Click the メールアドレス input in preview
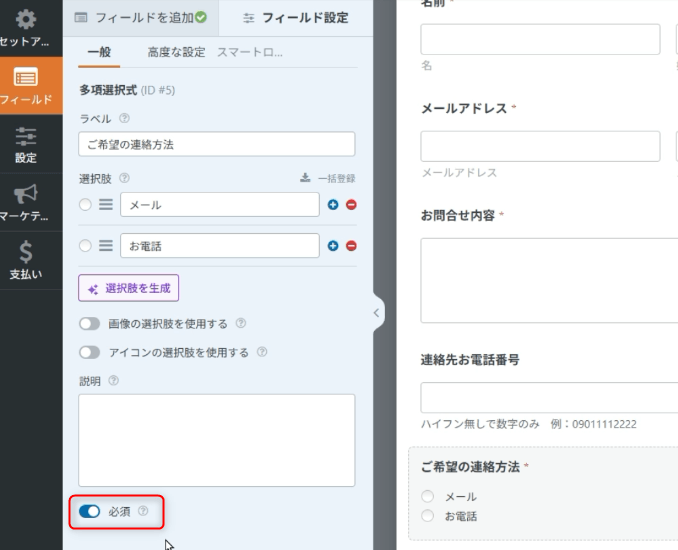 [x=540, y=146]
